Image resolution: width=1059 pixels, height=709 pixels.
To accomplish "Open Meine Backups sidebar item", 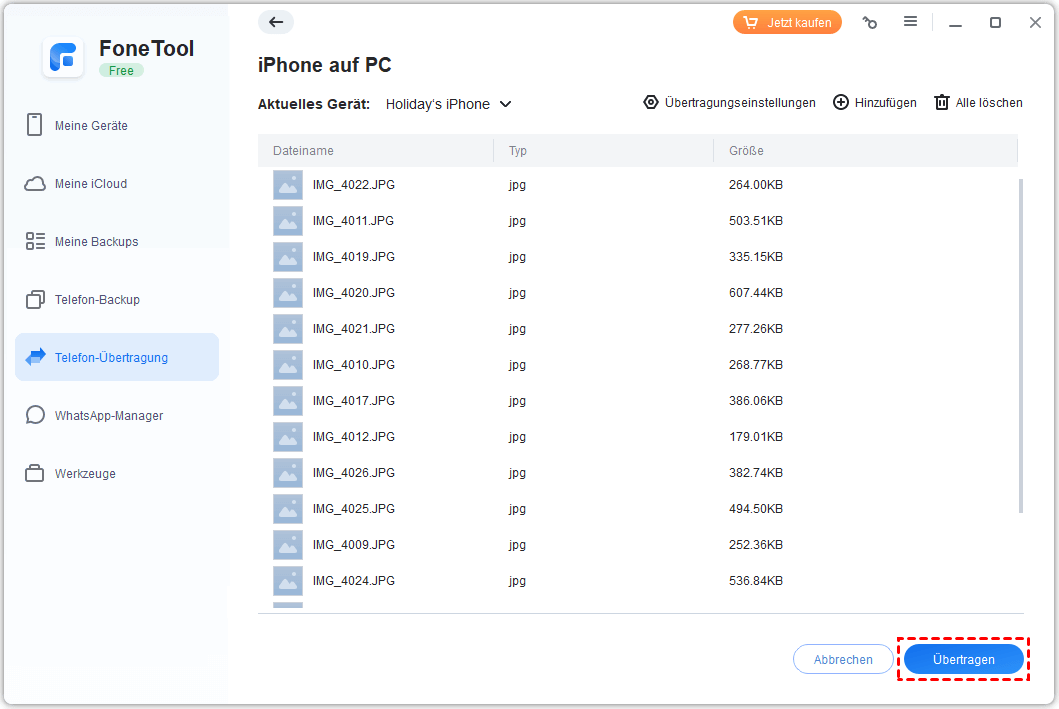I will coord(96,242).
